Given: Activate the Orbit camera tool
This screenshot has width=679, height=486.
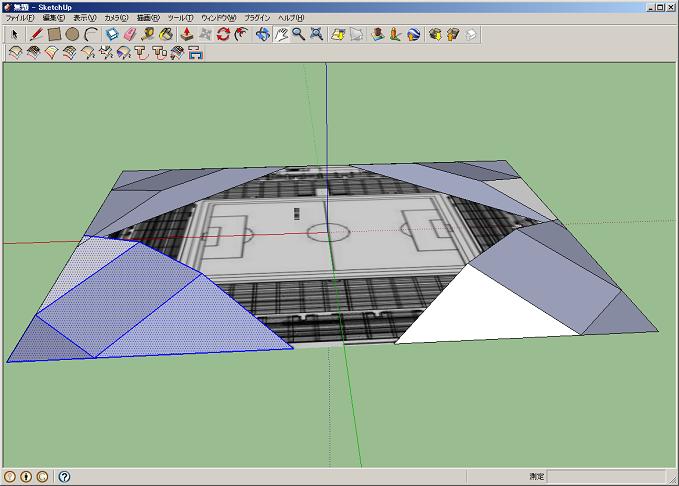Looking at the screenshot, I should pos(263,34).
